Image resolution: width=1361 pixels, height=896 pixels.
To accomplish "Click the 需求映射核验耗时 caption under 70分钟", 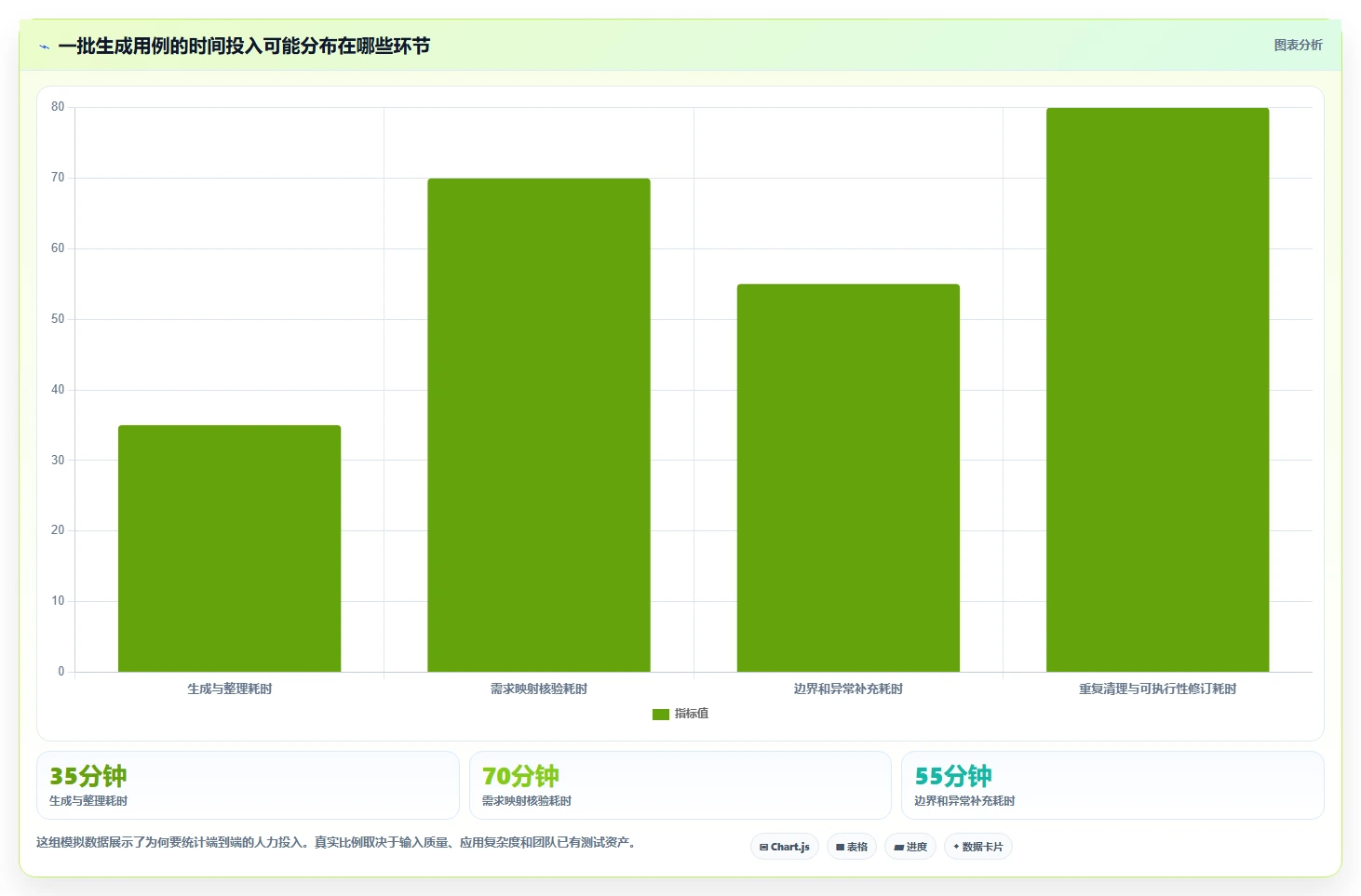I will (x=527, y=801).
